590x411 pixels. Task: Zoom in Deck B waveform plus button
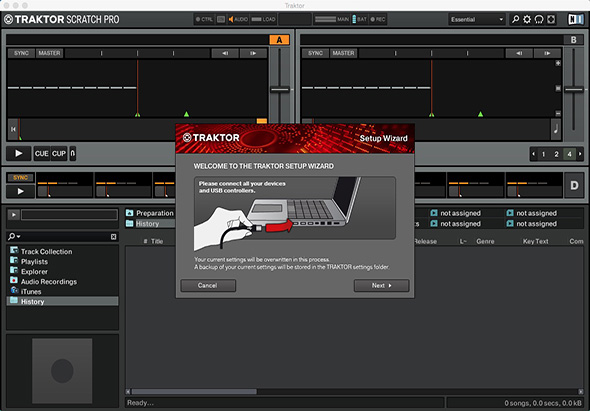(558, 63)
